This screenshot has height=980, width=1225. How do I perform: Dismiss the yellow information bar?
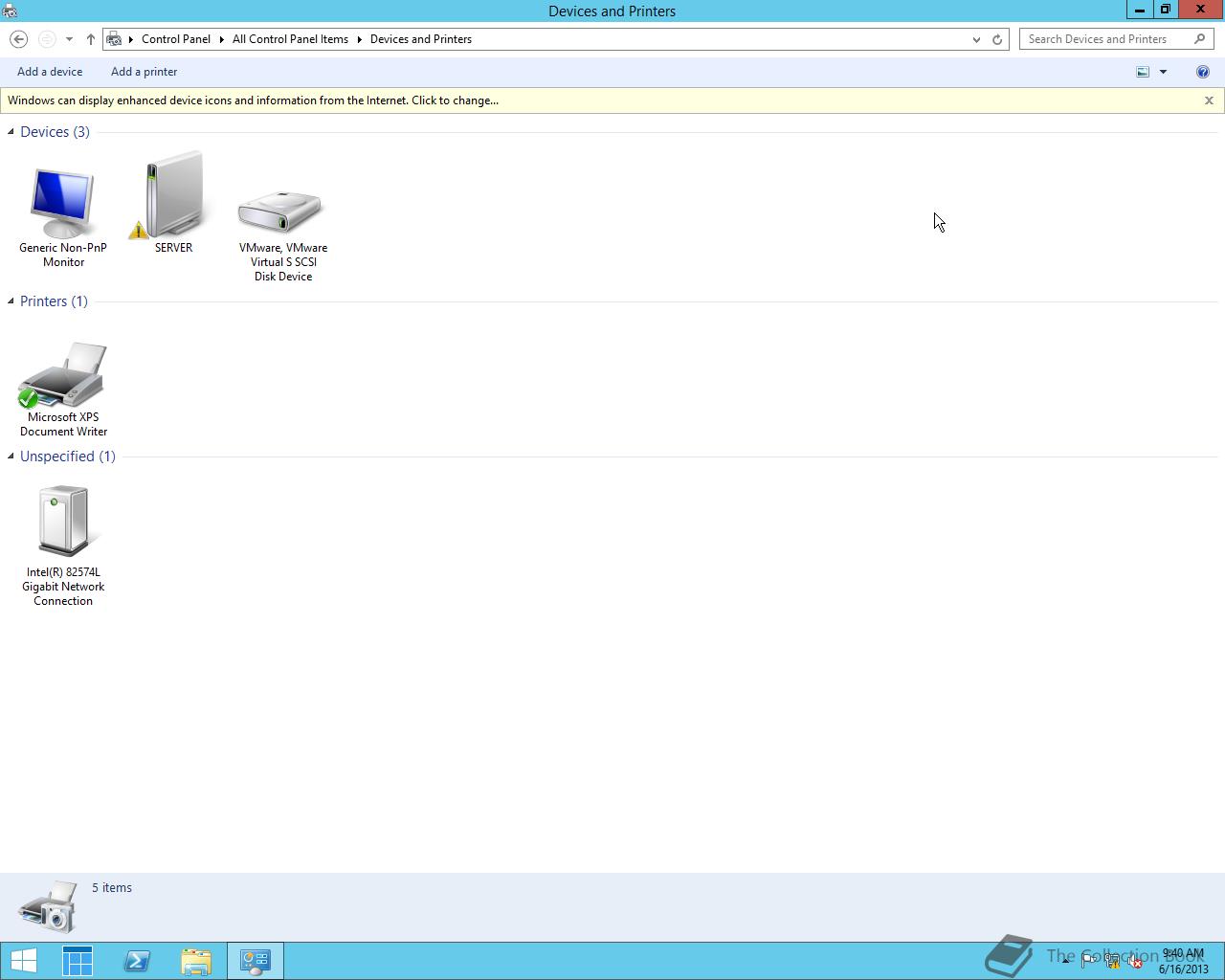[x=1209, y=100]
